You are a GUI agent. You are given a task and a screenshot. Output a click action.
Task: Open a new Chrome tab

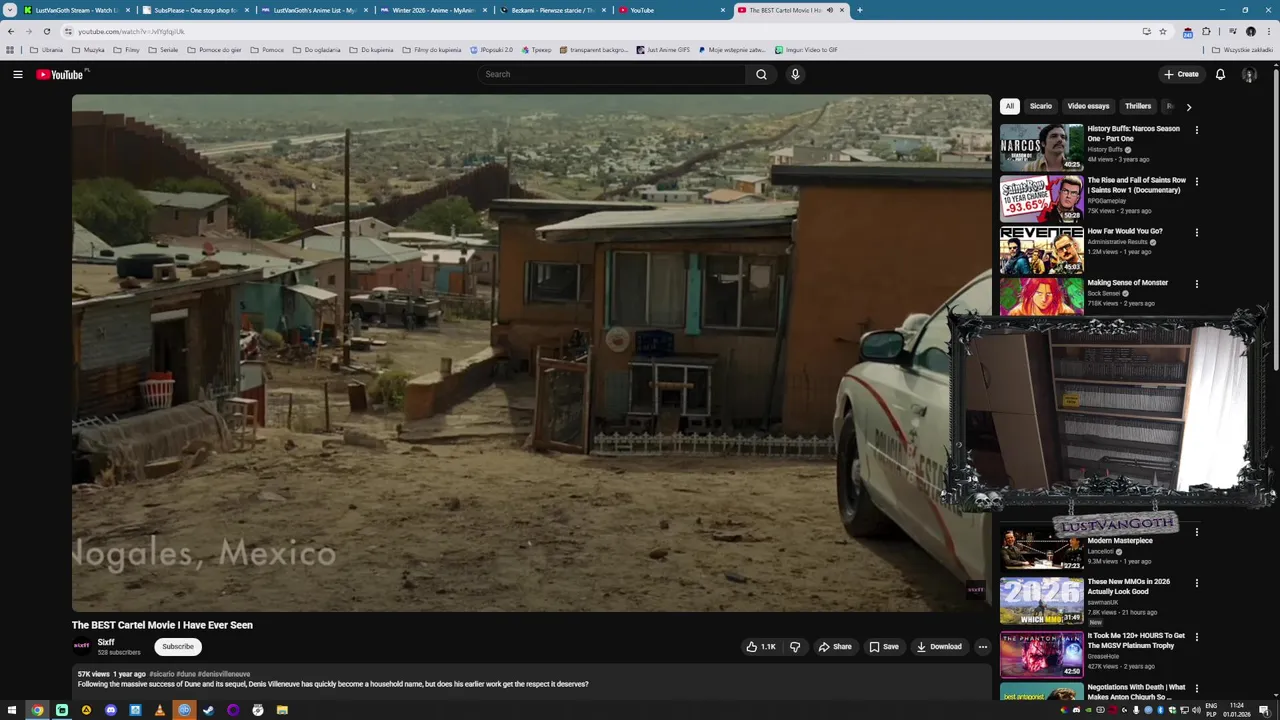click(x=860, y=10)
